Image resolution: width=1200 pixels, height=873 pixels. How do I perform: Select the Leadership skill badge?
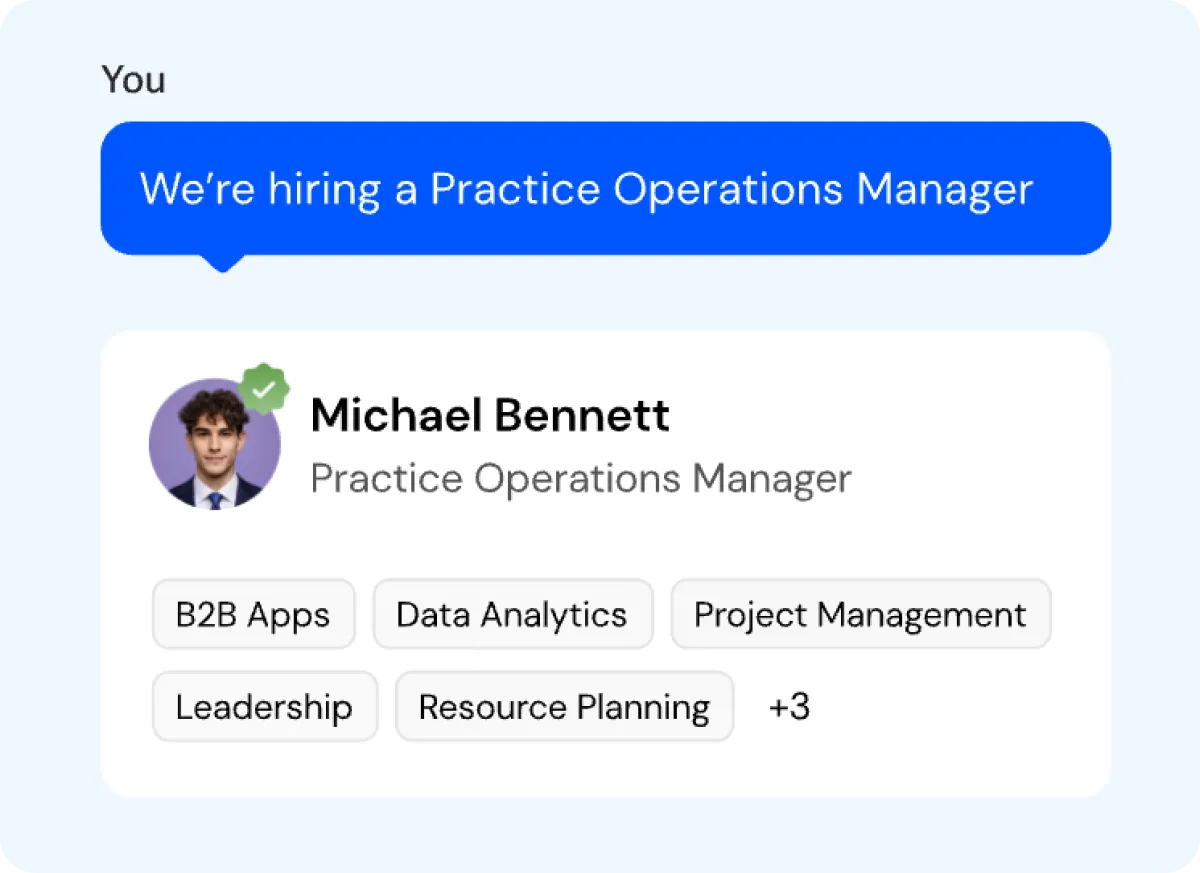[x=264, y=706]
